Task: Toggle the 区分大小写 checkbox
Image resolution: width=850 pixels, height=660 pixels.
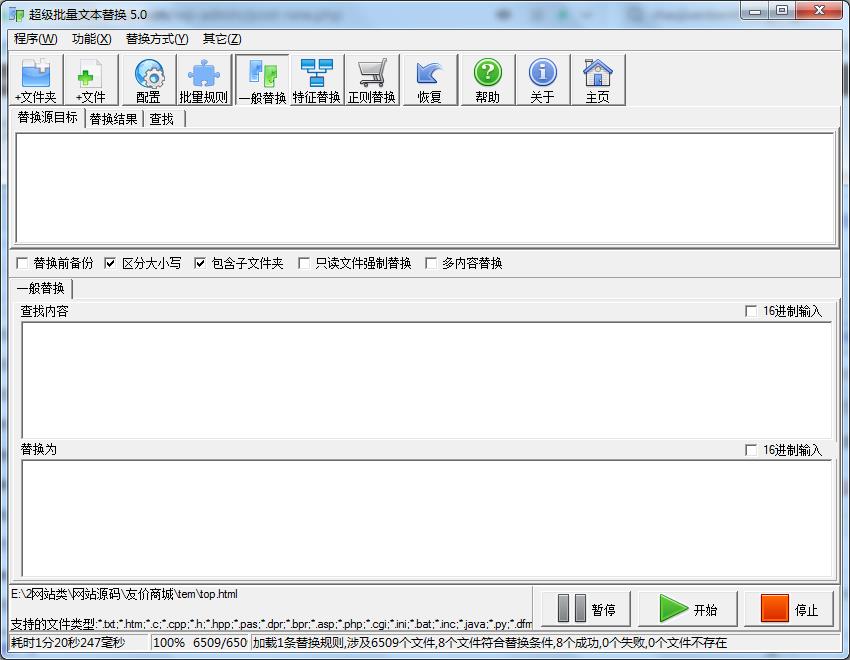Action: click(111, 264)
